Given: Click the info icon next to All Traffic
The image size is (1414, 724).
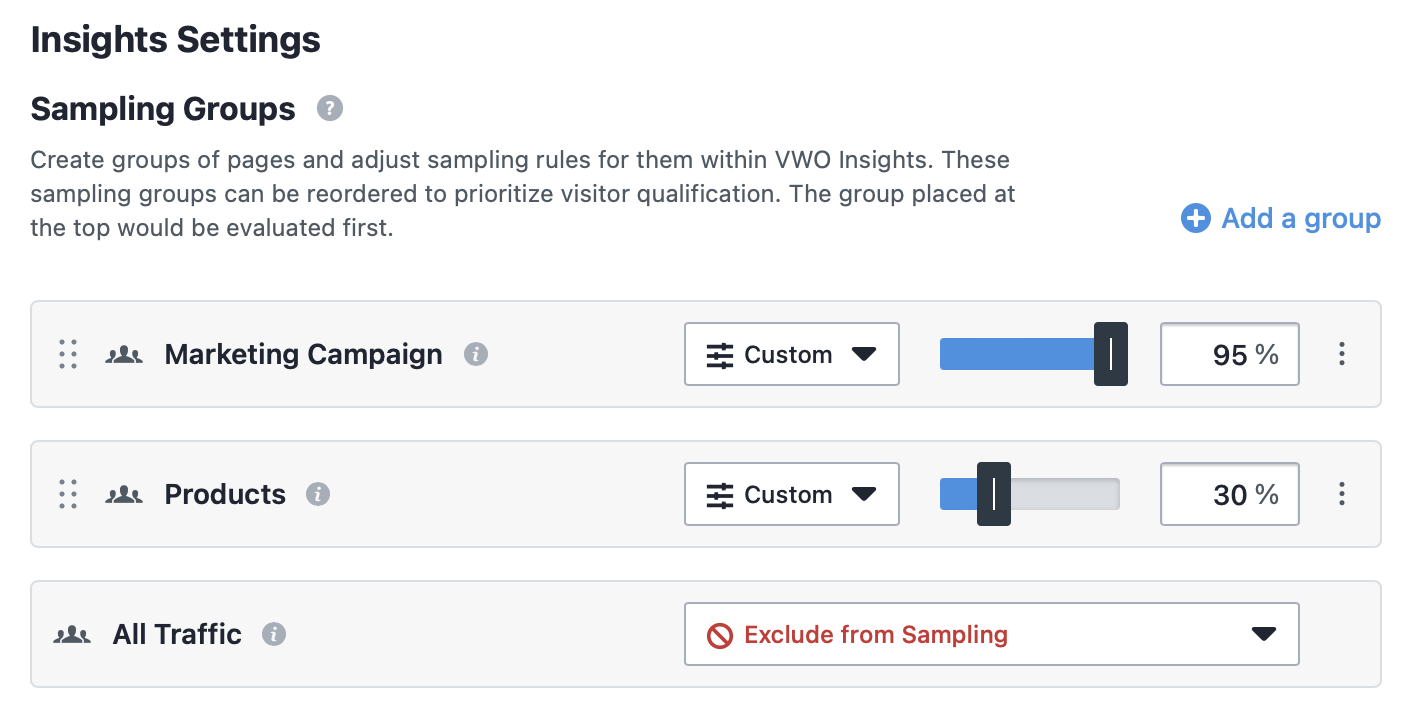Looking at the screenshot, I should (x=274, y=634).
